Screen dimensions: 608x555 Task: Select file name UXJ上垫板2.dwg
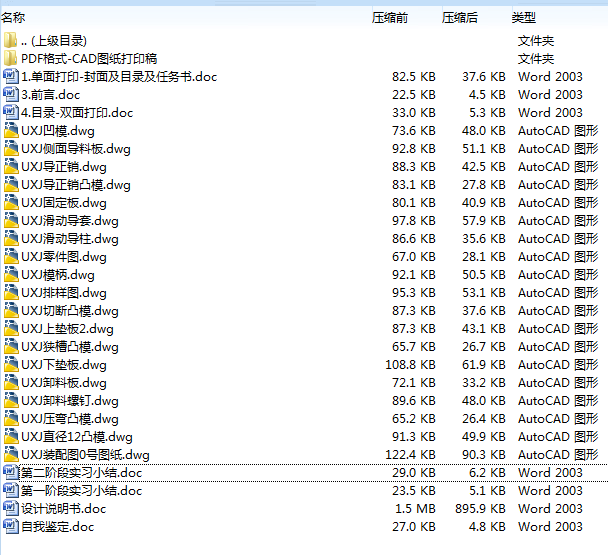[67, 329]
